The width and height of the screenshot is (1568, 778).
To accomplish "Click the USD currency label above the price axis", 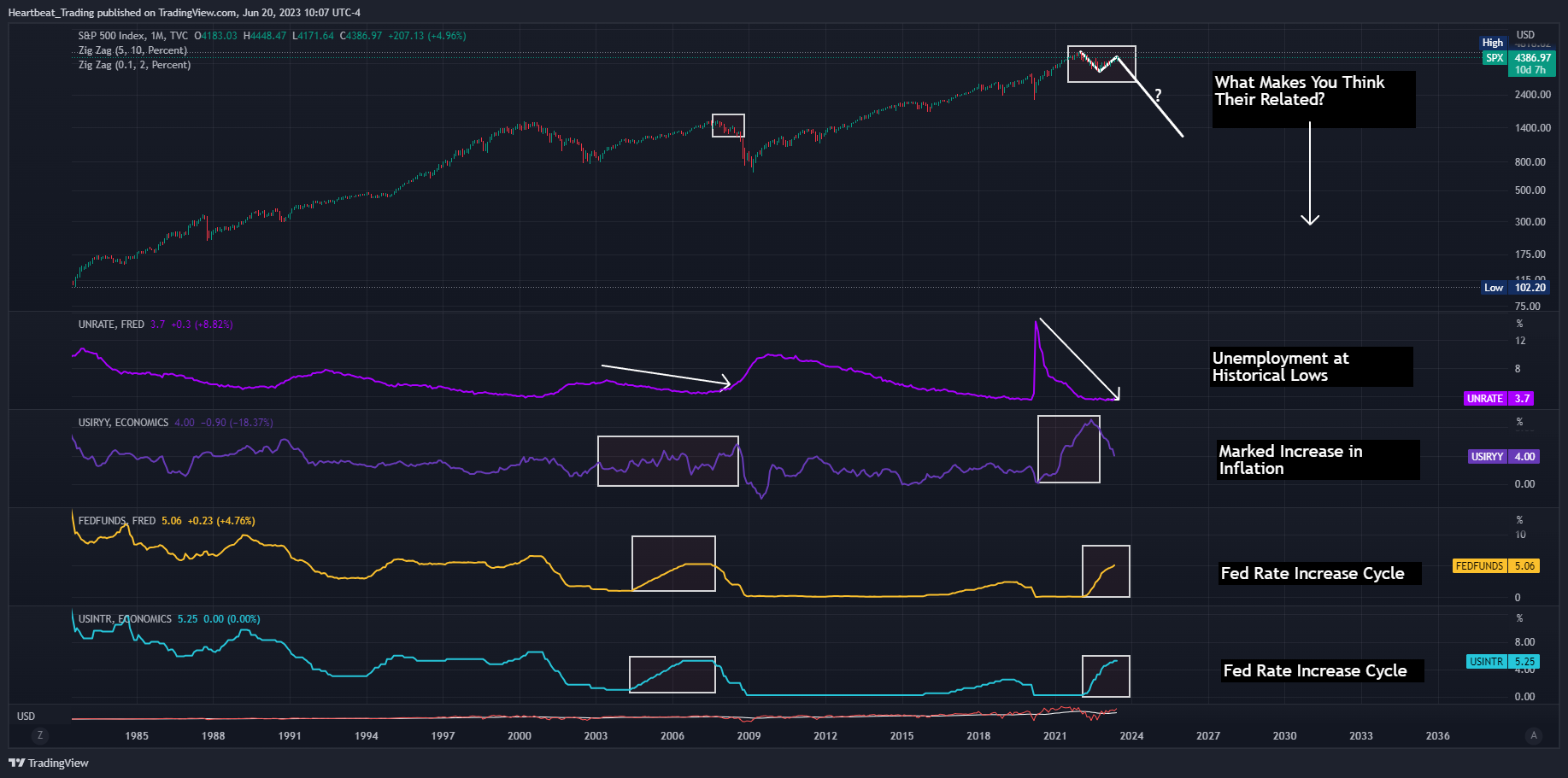I will pos(1525,35).
